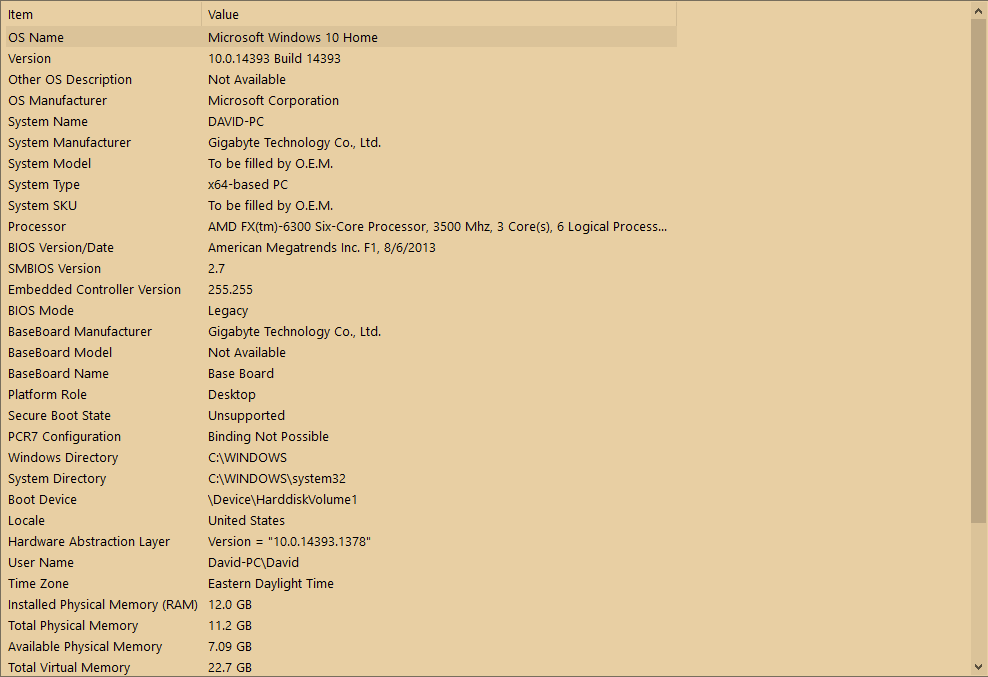Click the value Desktop
Image resolution: width=988 pixels, height=677 pixels.
pyautogui.click(x=232, y=395)
